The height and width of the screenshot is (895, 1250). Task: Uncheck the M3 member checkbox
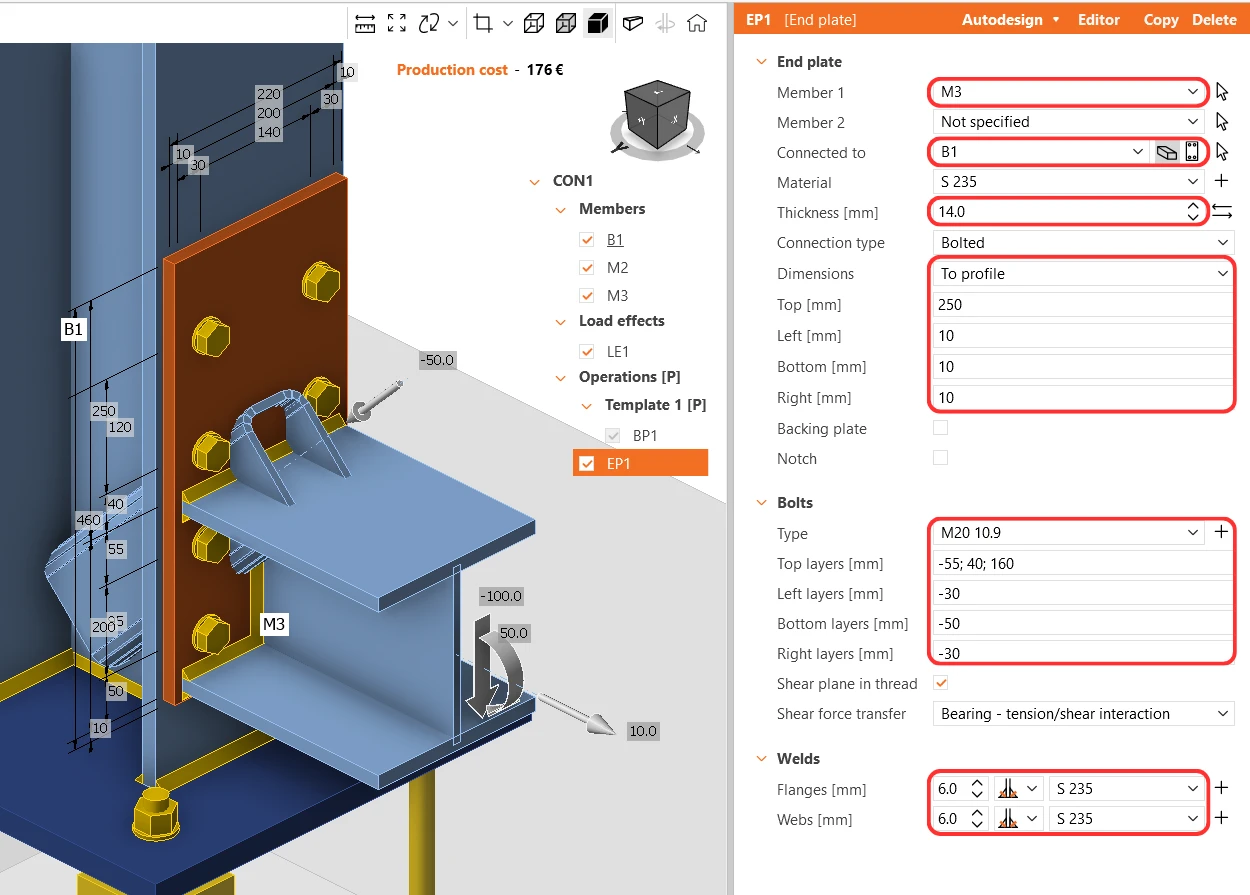coord(587,296)
